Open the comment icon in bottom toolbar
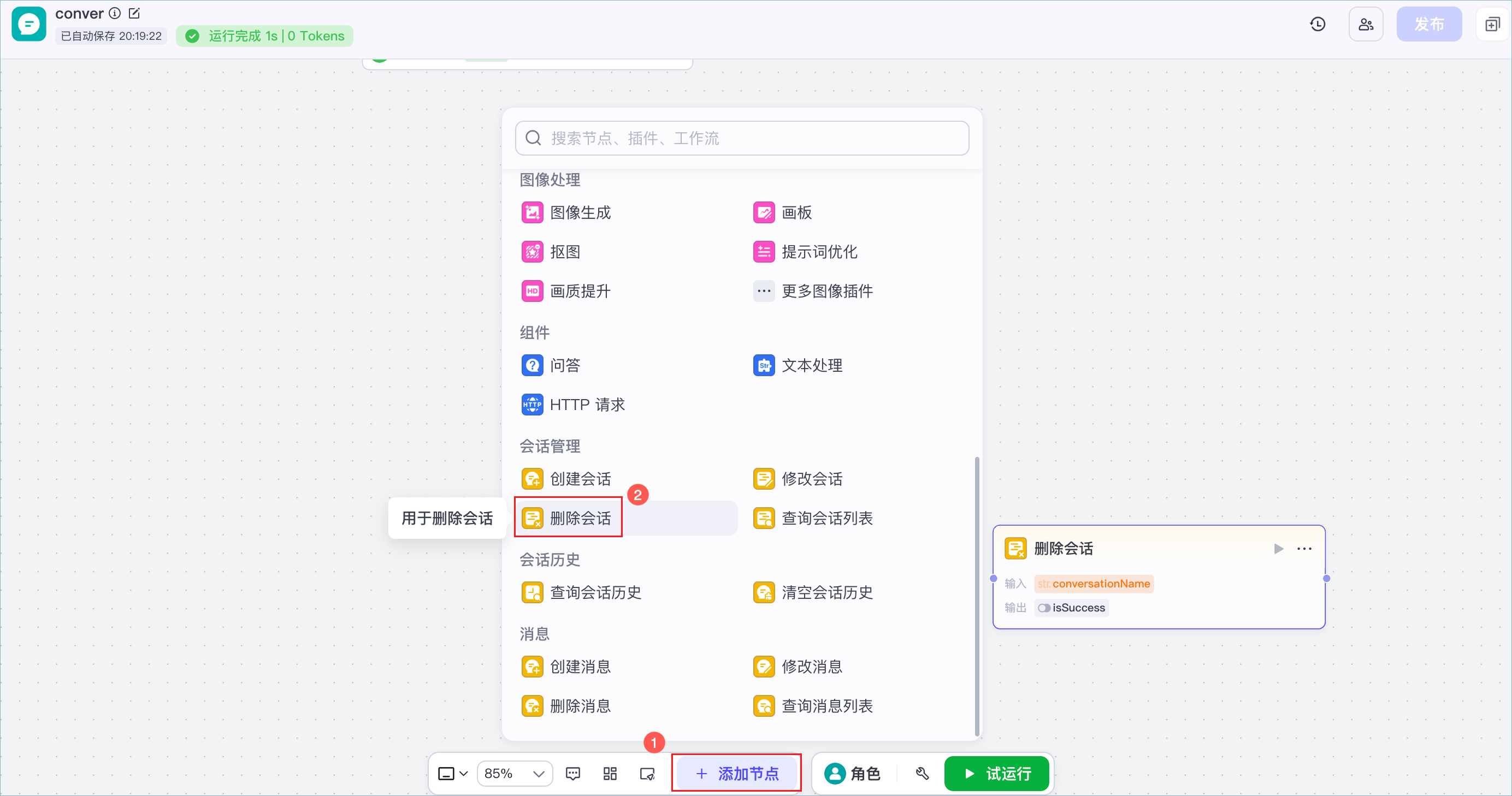 [x=573, y=774]
